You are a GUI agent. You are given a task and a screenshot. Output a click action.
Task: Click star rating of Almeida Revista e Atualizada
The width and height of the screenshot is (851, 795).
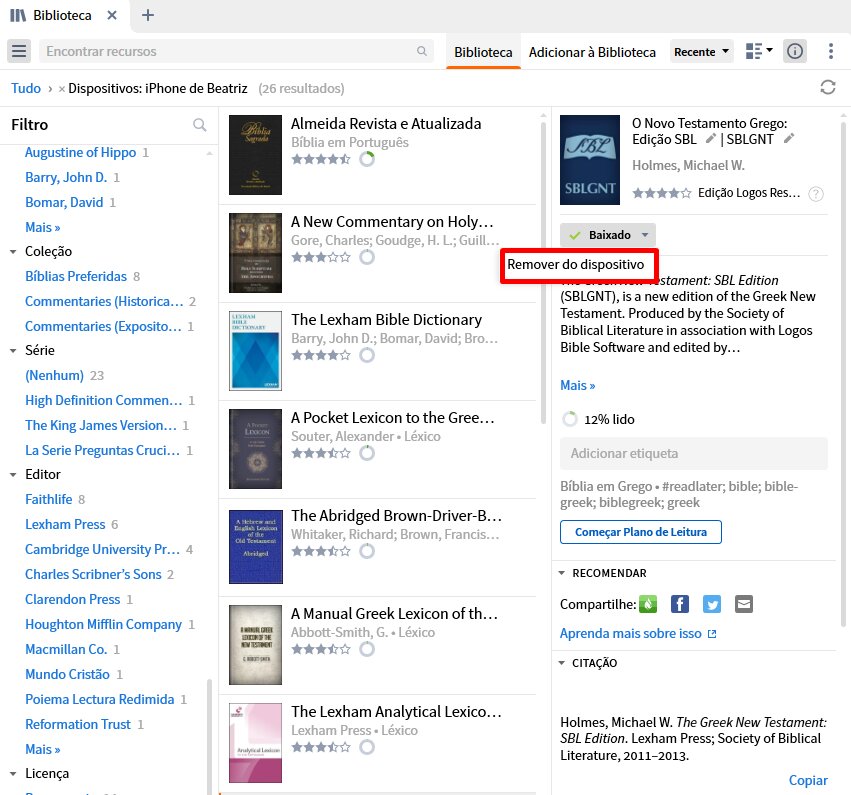tap(321, 159)
